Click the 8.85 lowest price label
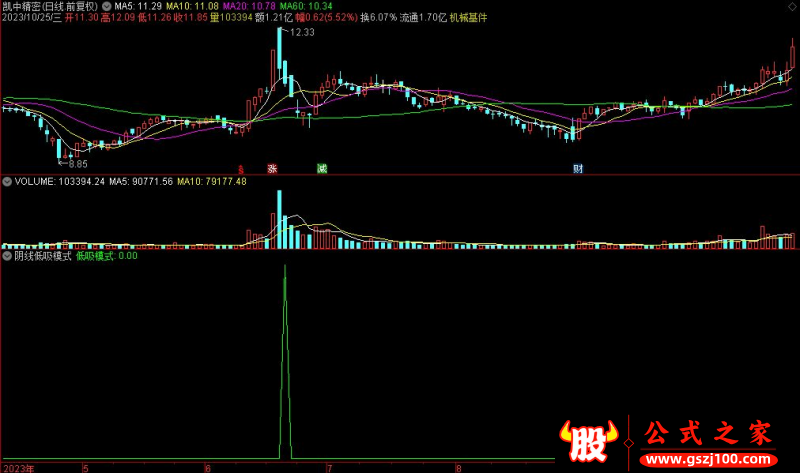 pos(78,164)
